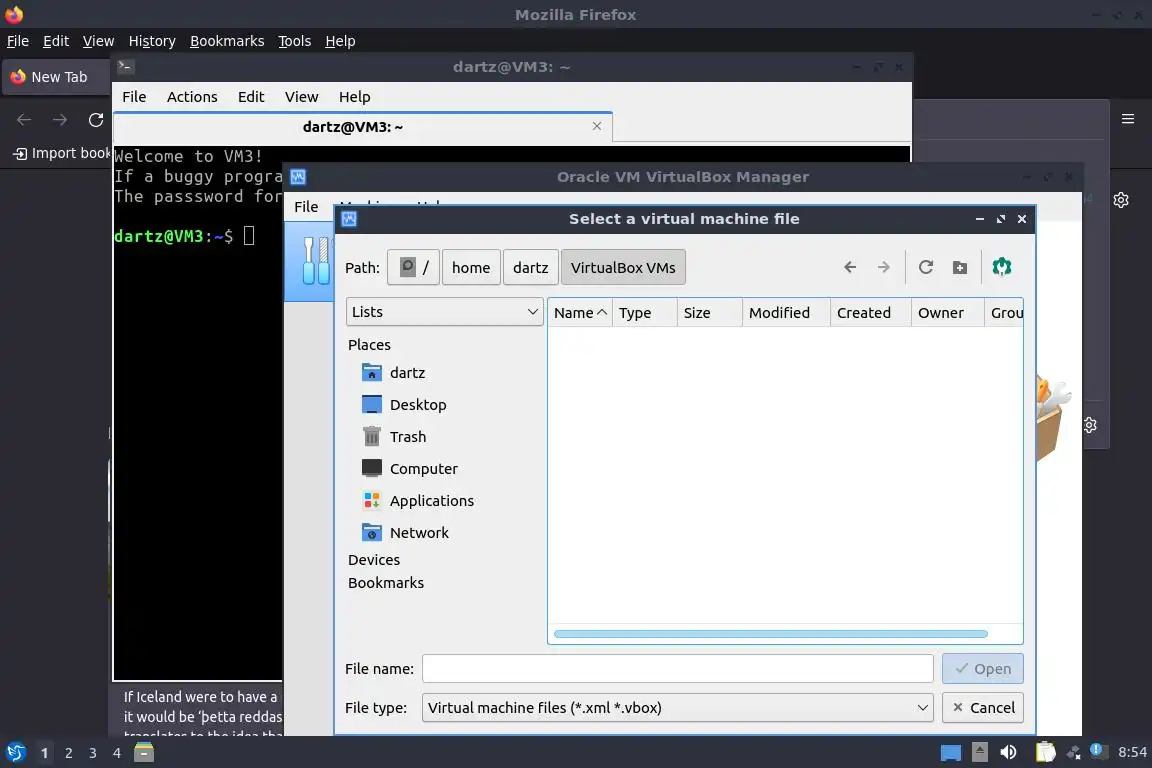This screenshot has width=1152, height=768.
Task: Go forward in file dialog history
Action: pyautogui.click(x=884, y=268)
